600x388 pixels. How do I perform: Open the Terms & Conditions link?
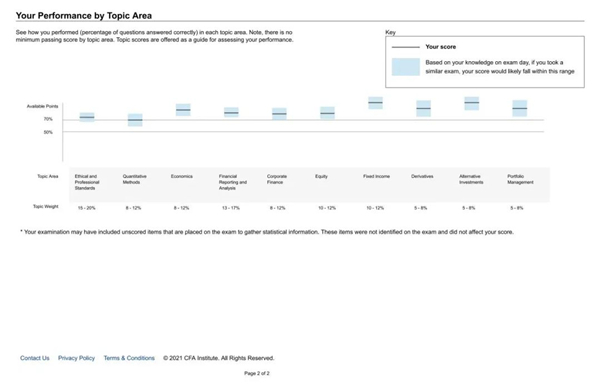pyautogui.click(x=129, y=358)
